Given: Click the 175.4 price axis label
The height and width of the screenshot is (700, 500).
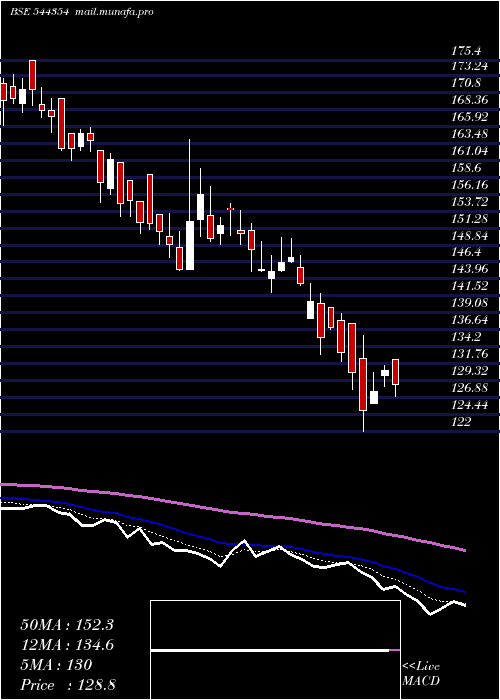Looking at the screenshot, I should [467, 50].
